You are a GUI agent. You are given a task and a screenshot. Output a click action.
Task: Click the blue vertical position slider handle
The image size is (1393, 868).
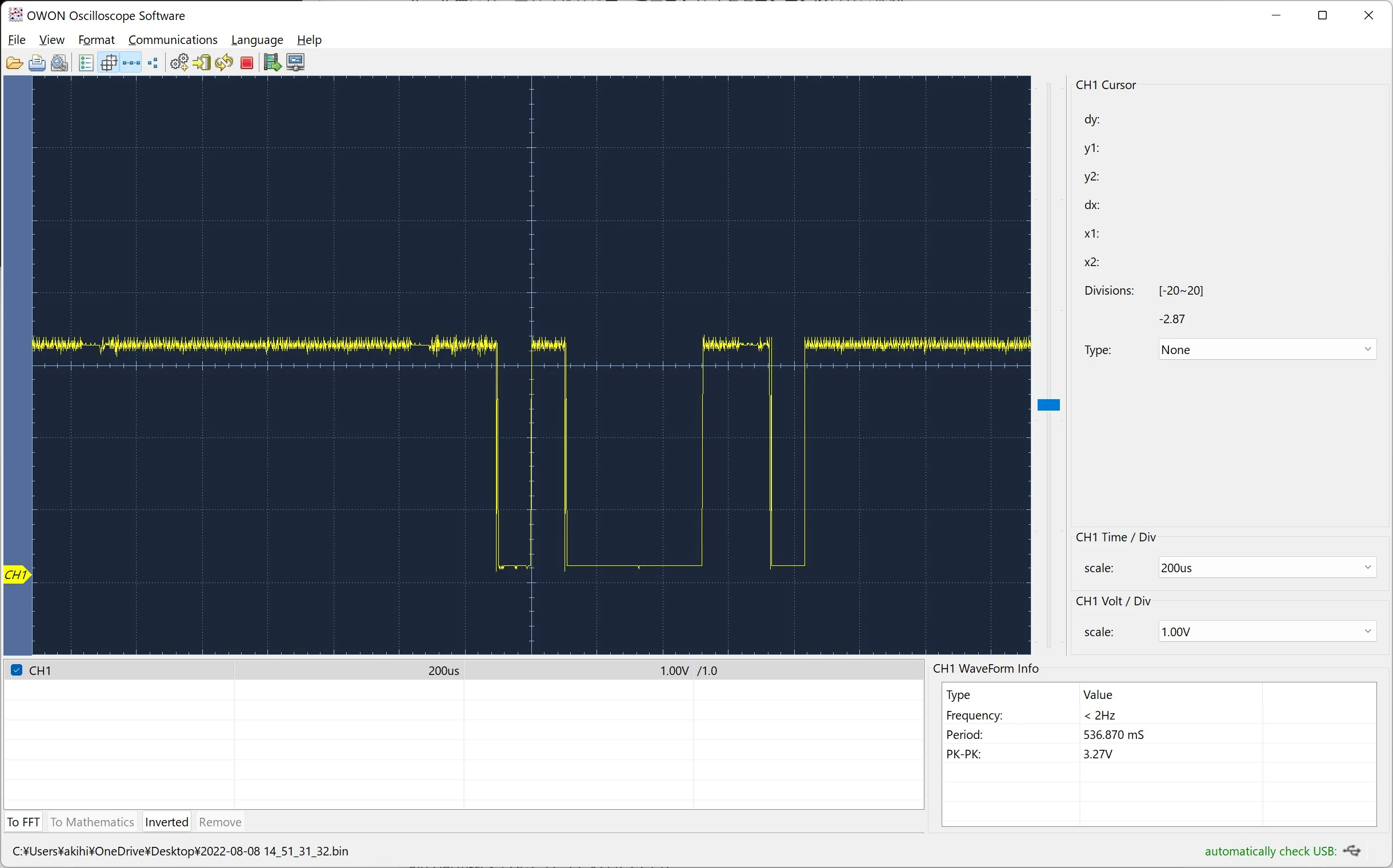(x=1048, y=405)
